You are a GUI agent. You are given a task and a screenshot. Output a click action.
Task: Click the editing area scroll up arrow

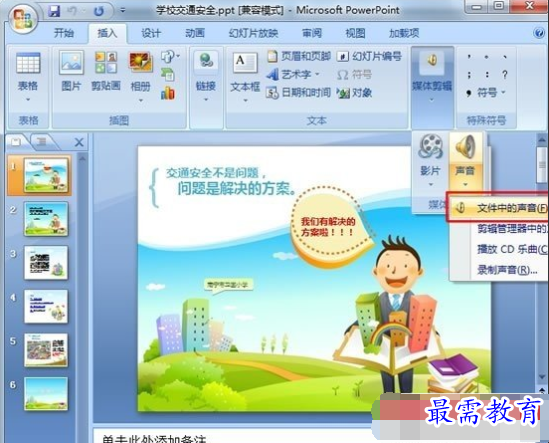[x=541, y=140]
